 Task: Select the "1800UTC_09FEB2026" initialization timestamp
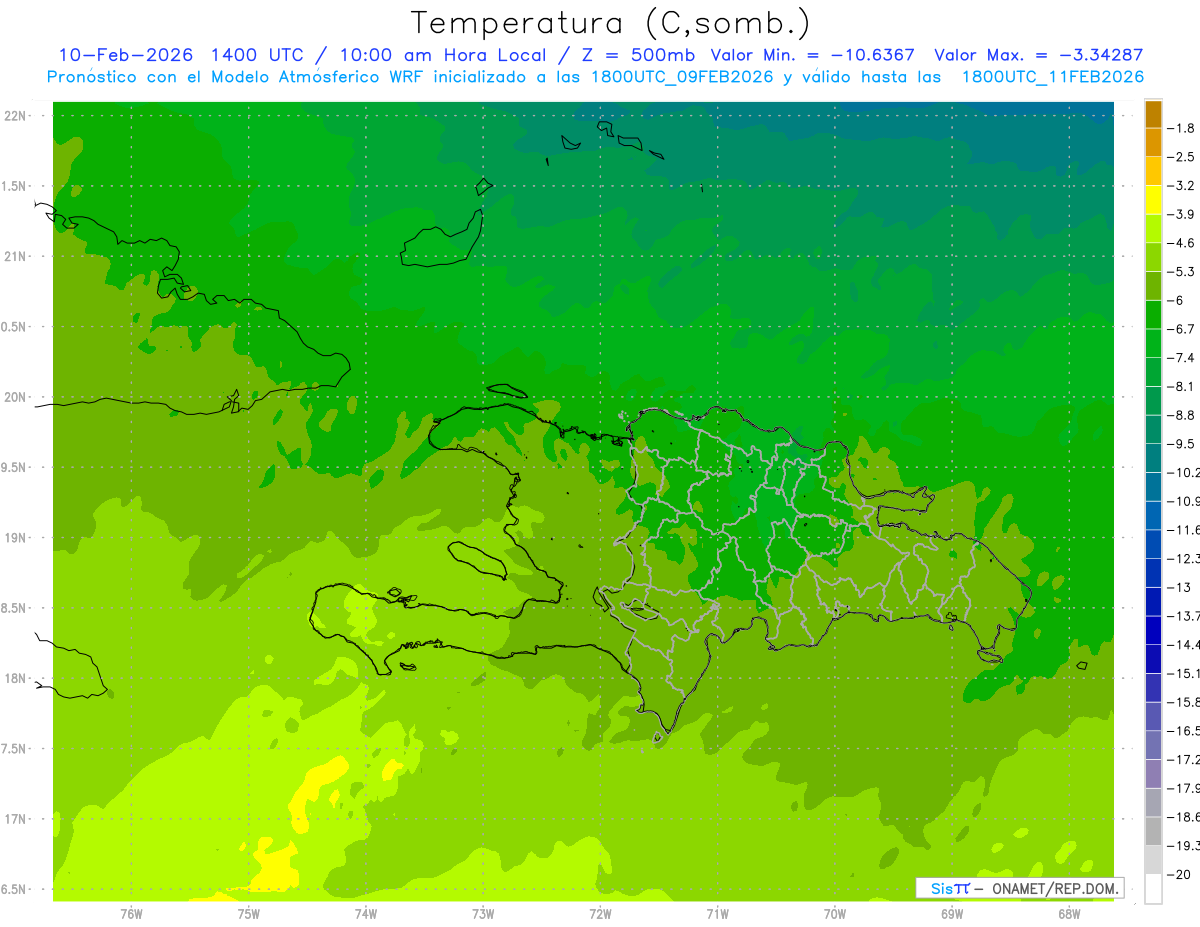(x=680, y=77)
